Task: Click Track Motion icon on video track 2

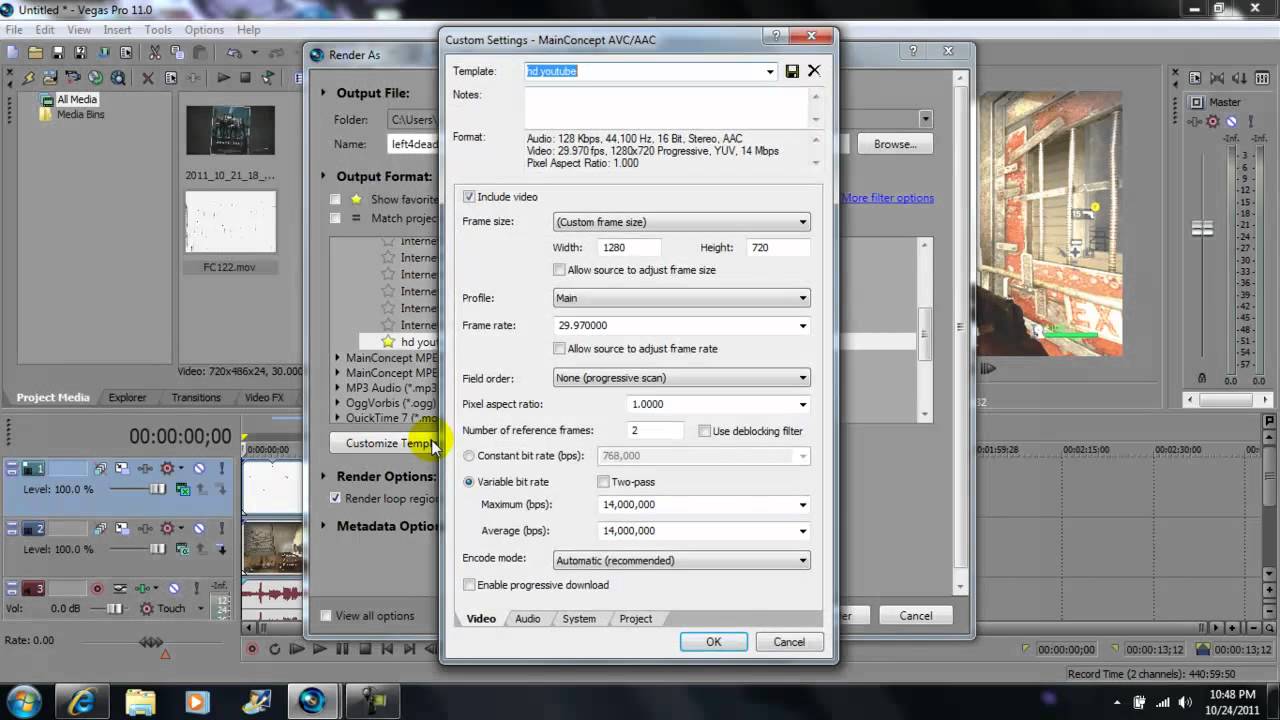Action: (x=122, y=528)
